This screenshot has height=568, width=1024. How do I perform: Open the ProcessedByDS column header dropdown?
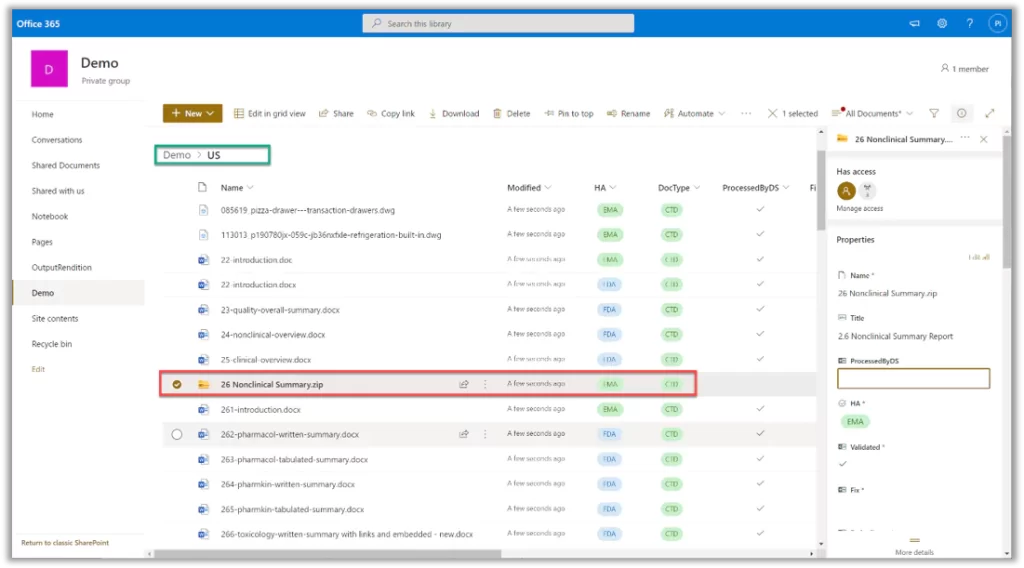756,187
